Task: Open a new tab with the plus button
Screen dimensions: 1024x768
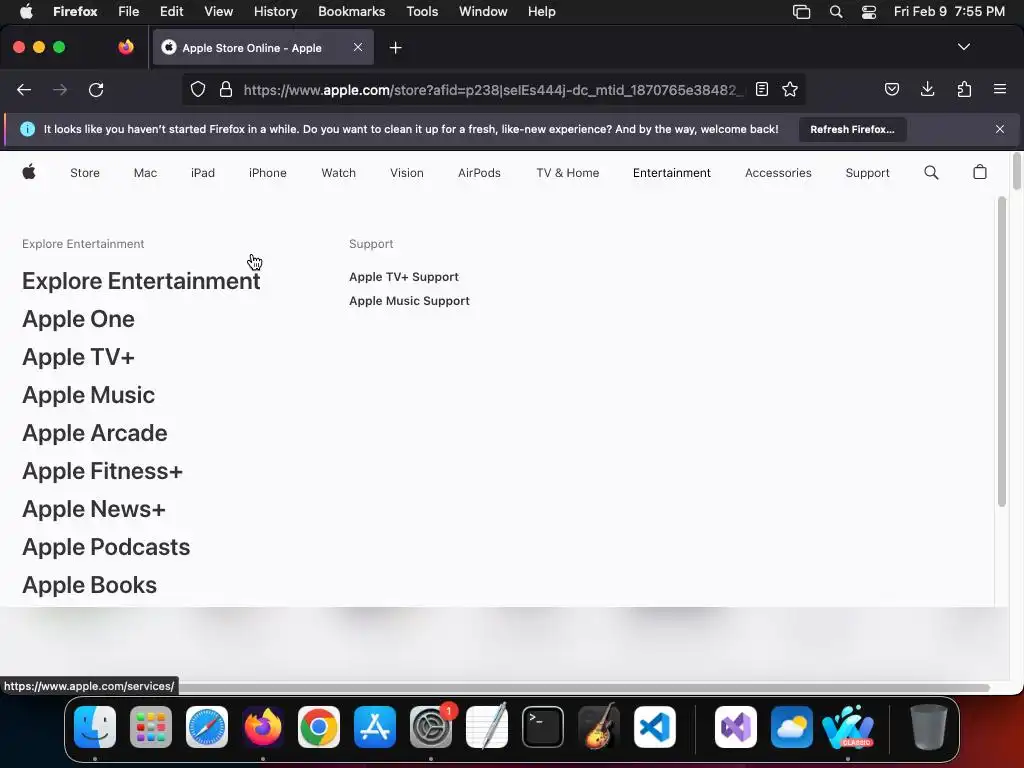Action: pos(395,48)
